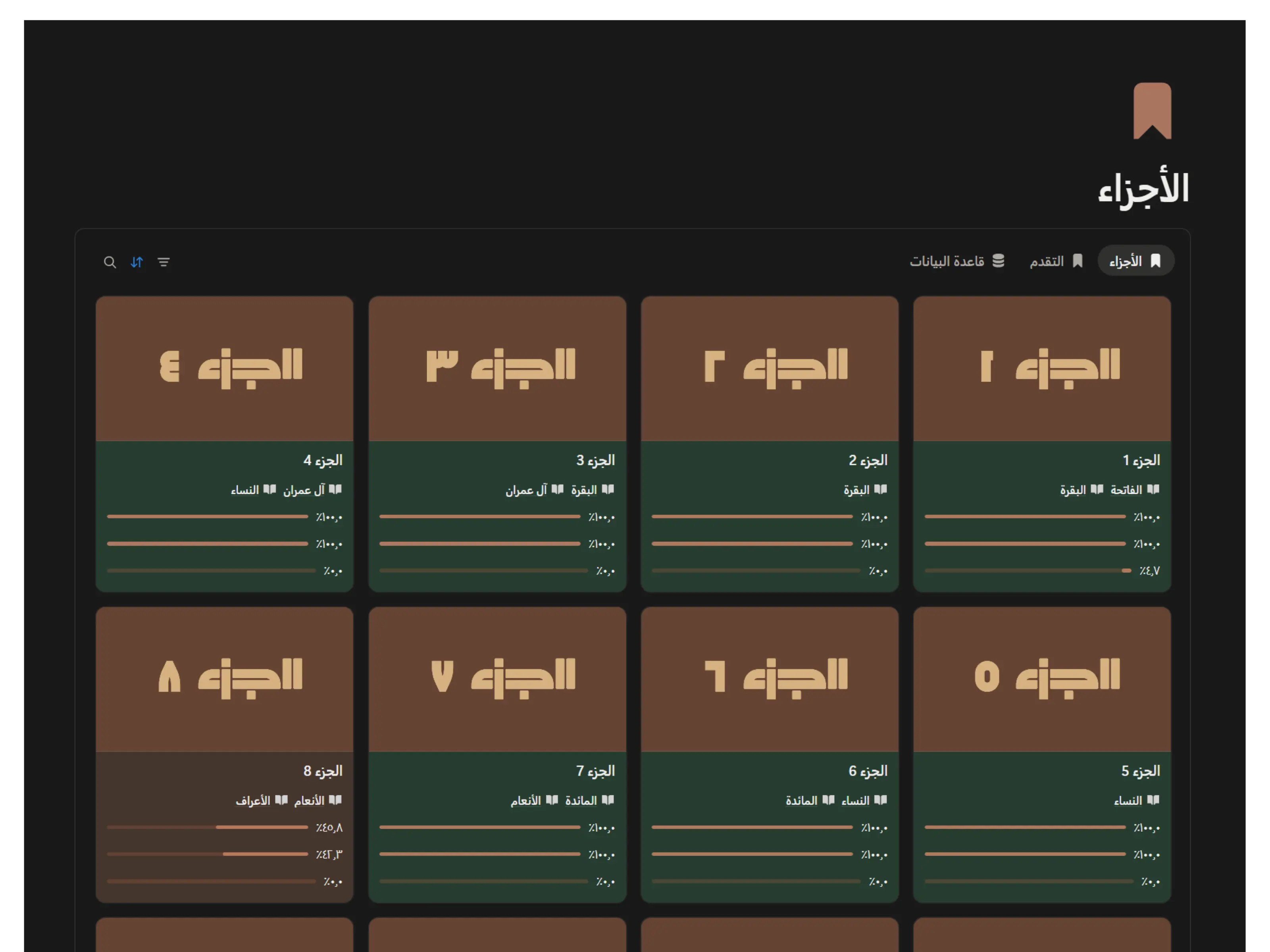Click book icon beside آل عمران in الجزء 3
This screenshot has height=952, width=1270.
[558, 489]
